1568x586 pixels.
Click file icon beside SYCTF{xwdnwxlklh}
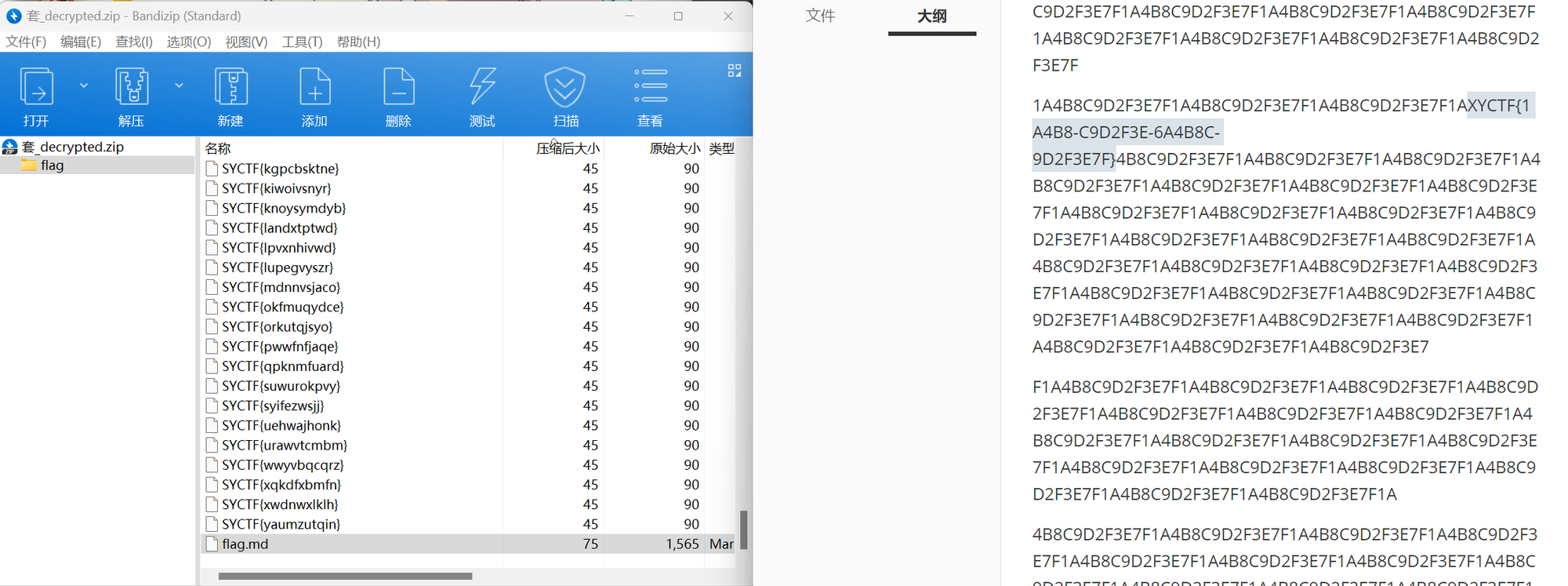coord(211,504)
